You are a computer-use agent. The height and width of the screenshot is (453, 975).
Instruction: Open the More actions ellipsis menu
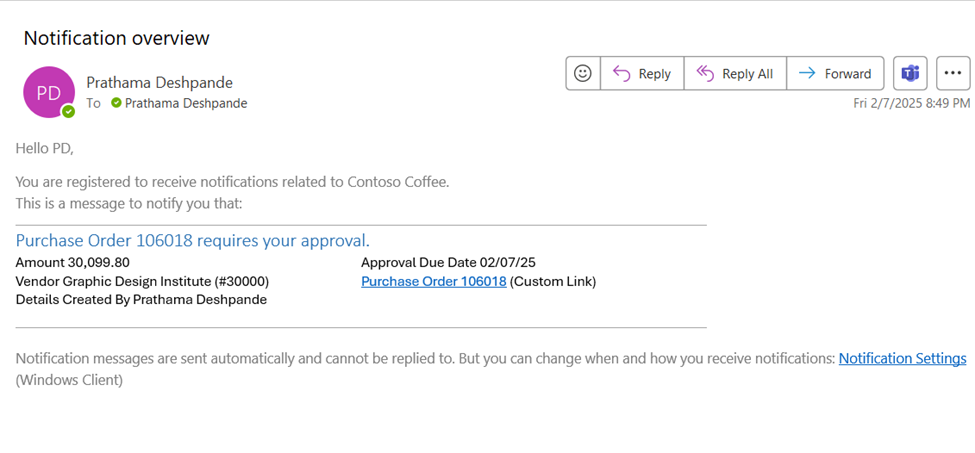pos(953,73)
